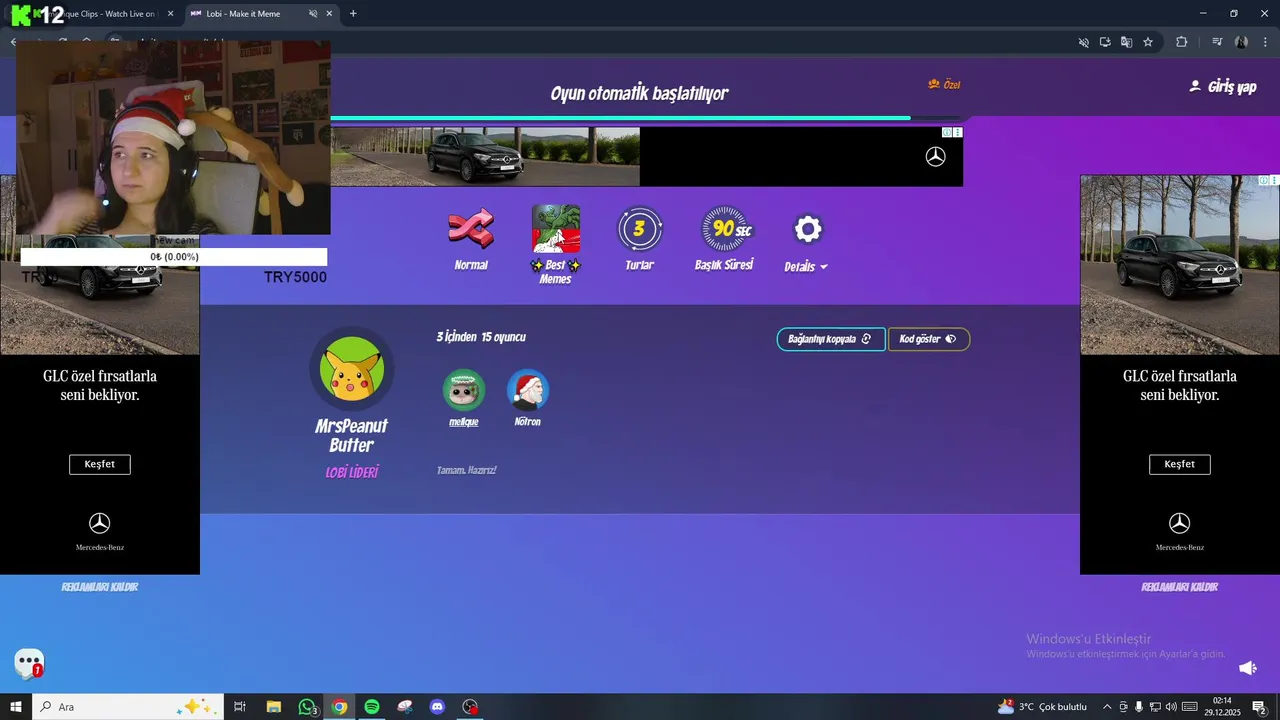Click the top banner Mercedes logo
Screen dimensions: 1280x720
[935, 157]
